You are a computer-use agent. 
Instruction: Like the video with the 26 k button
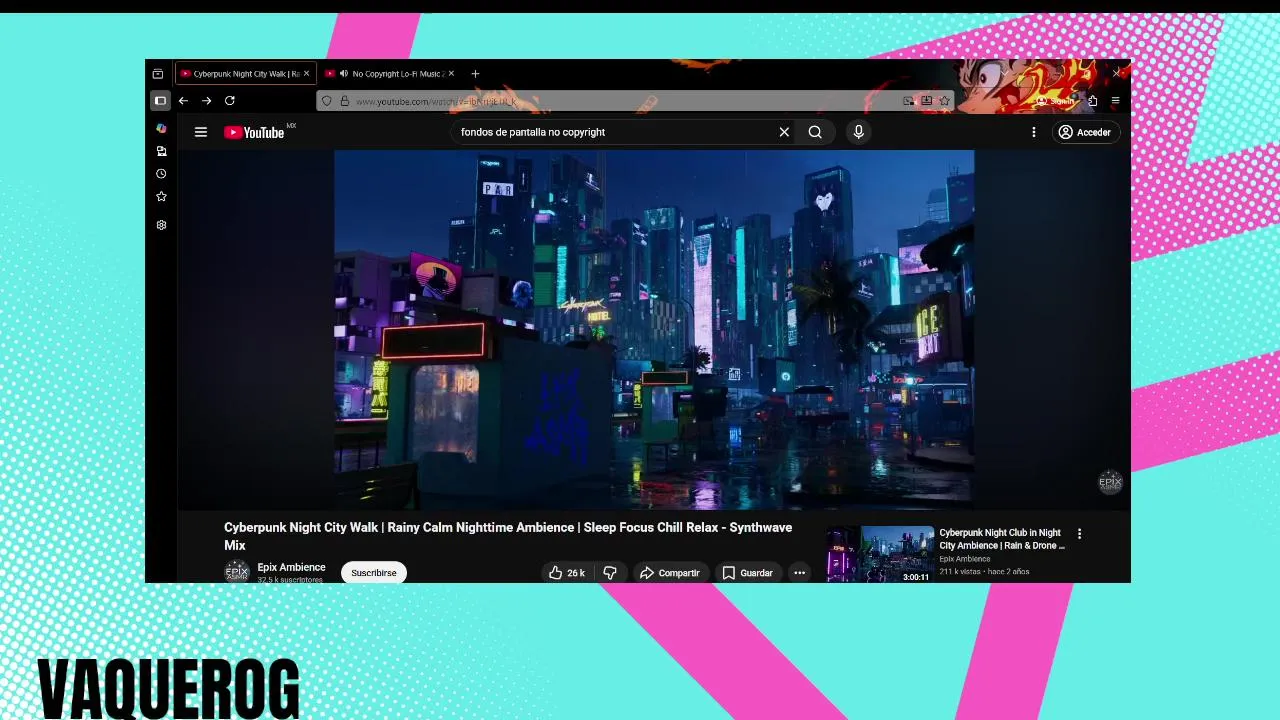point(566,573)
